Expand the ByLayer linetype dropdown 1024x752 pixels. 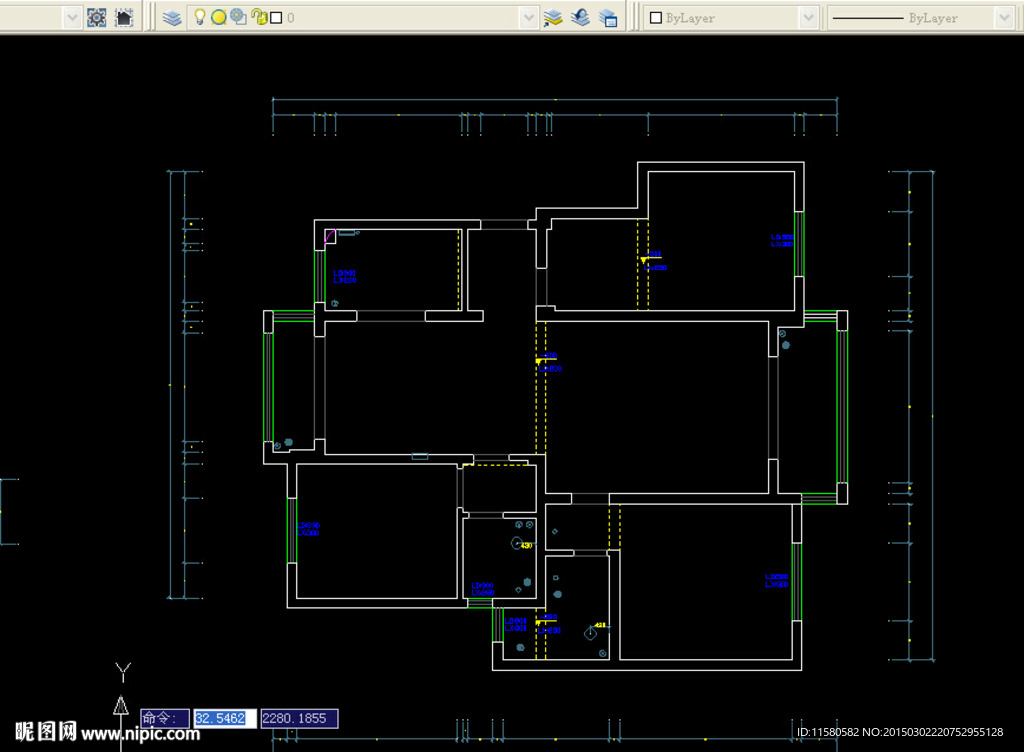pyautogui.click(x=1003, y=17)
